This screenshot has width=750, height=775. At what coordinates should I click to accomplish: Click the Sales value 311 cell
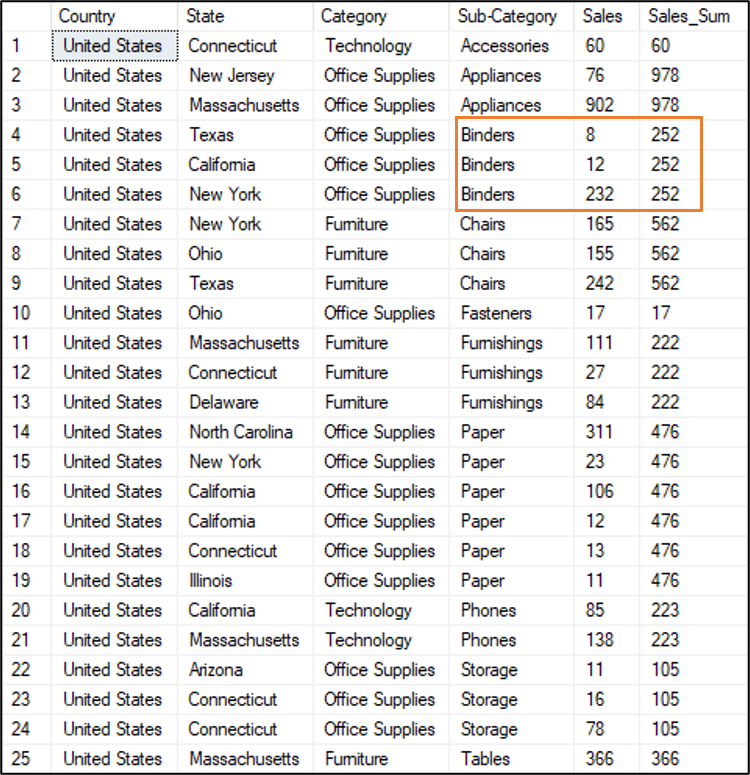[600, 432]
